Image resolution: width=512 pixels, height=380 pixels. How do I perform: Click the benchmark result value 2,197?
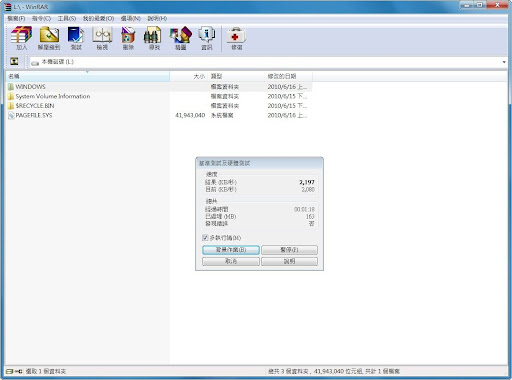(x=307, y=182)
